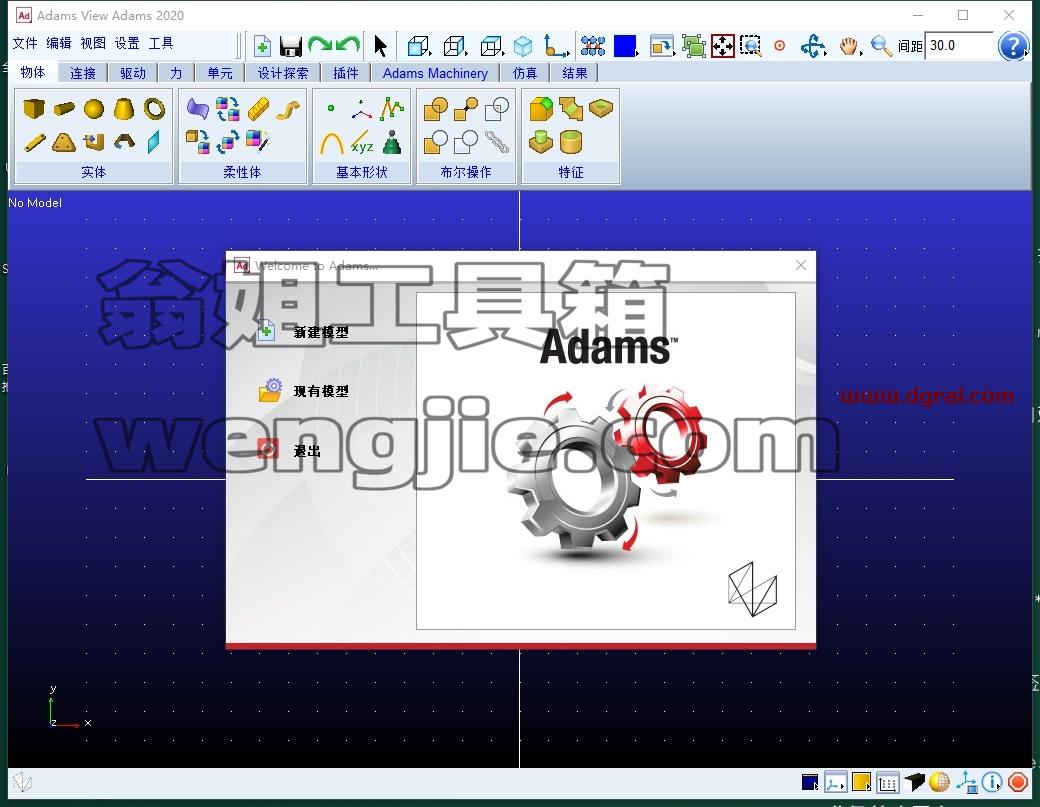Click the boss feature icon
The height and width of the screenshot is (807, 1040).
click(x=541, y=142)
